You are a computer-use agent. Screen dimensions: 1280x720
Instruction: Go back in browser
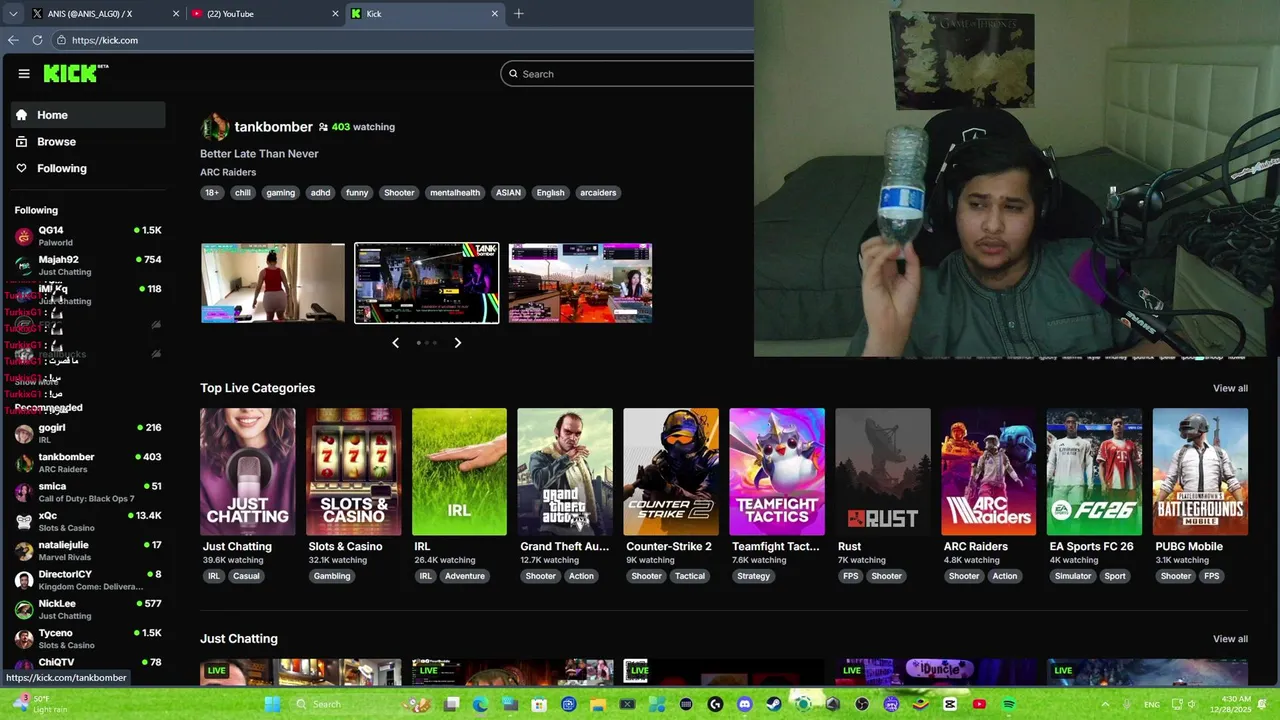pos(13,40)
